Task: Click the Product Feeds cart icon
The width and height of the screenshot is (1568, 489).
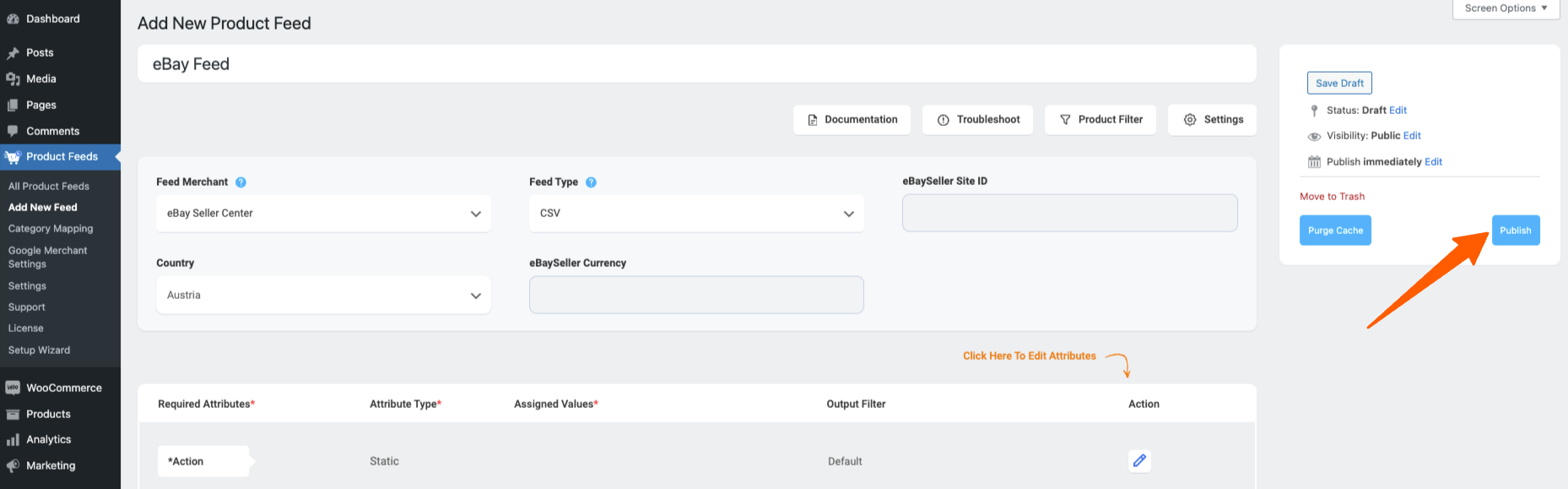Action: 13,157
